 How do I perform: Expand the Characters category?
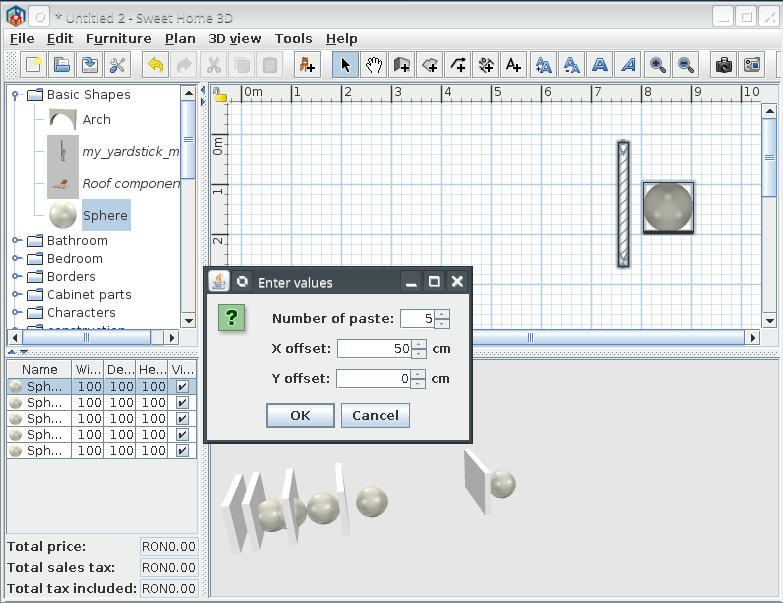16,312
